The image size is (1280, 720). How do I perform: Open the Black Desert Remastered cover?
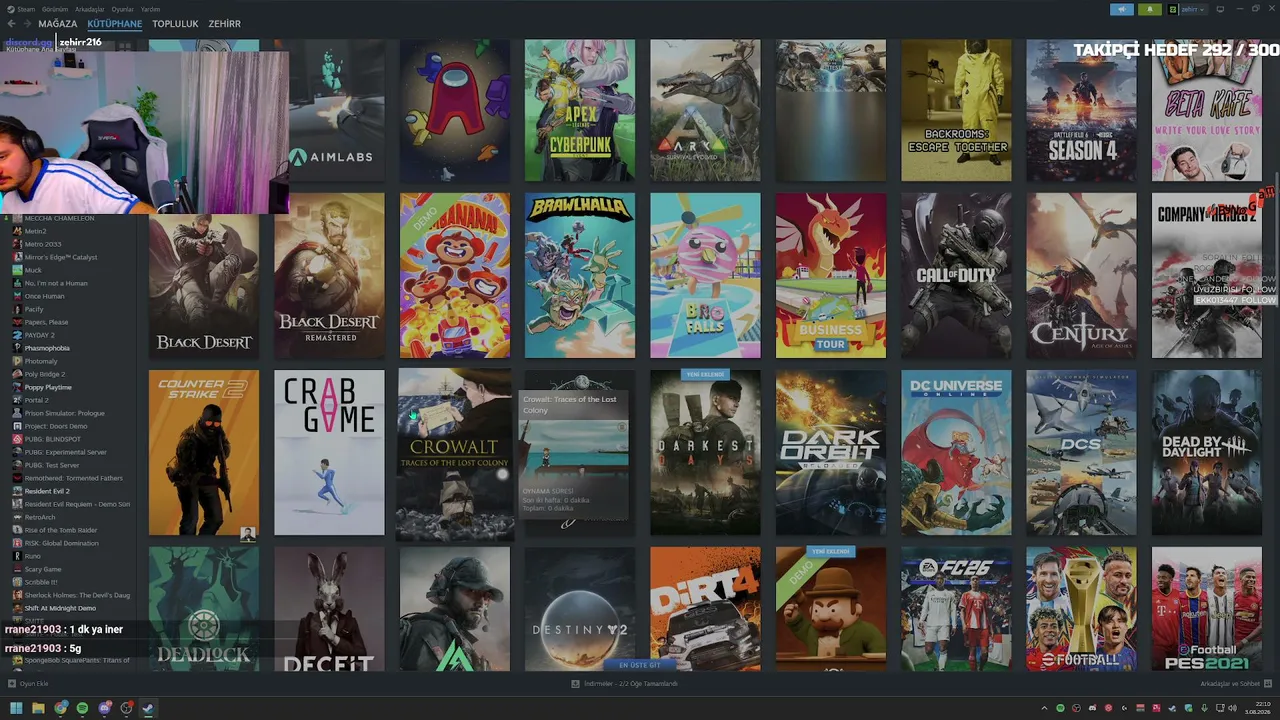point(329,276)
